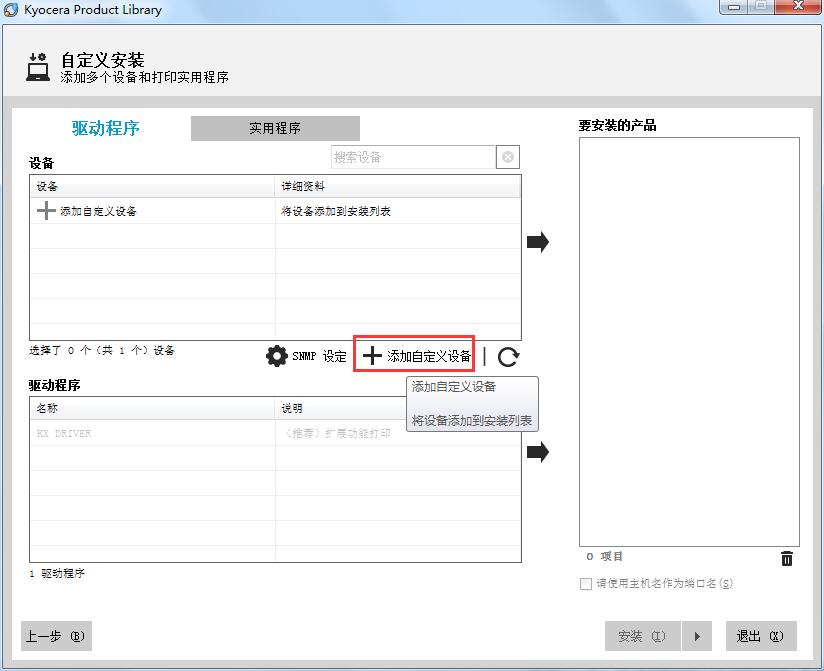Image resolution: width=824 pixels, height=671 pixels.
Task: Click the arrow to add the selected driver
Action: tap(538, 452)
